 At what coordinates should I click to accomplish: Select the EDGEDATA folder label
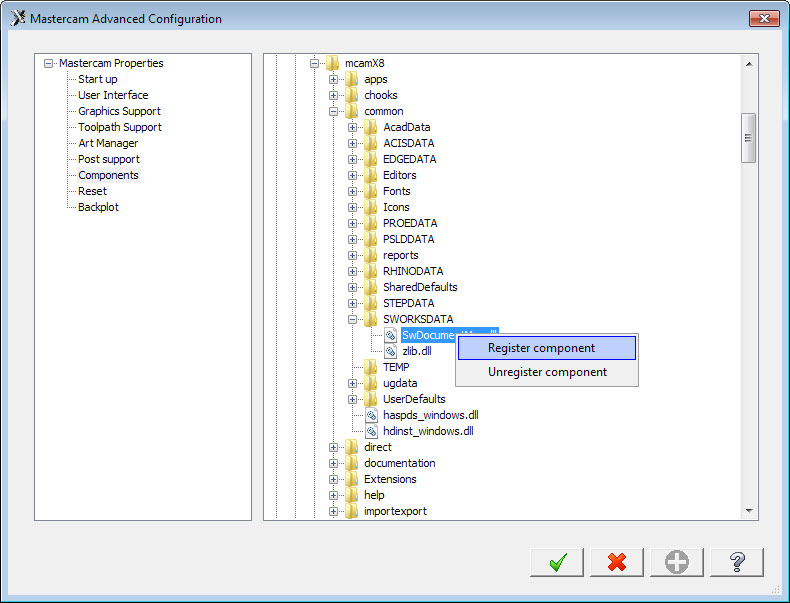coord(410,159)
